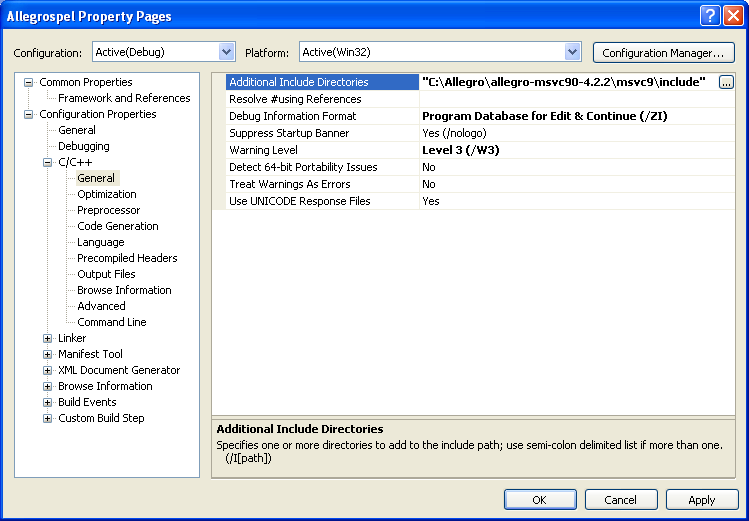Image resolution: width=749 pixels, height=521 pixels.
Task: Select the XML Document Generator label
Action: (x=119, y=370)
